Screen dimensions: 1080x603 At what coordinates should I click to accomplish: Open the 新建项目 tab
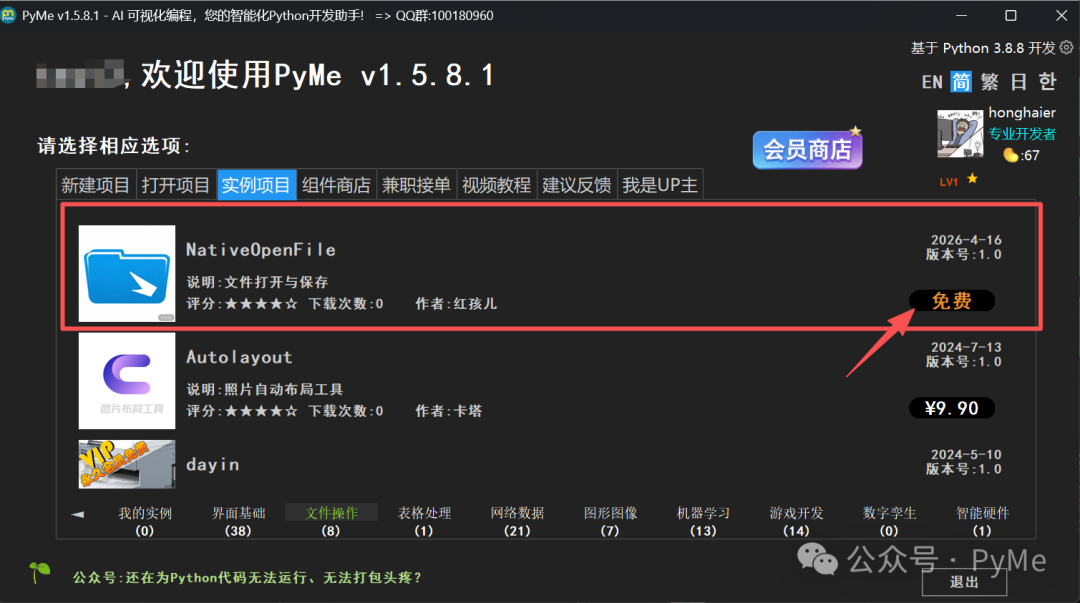click(x=96, y=185)
